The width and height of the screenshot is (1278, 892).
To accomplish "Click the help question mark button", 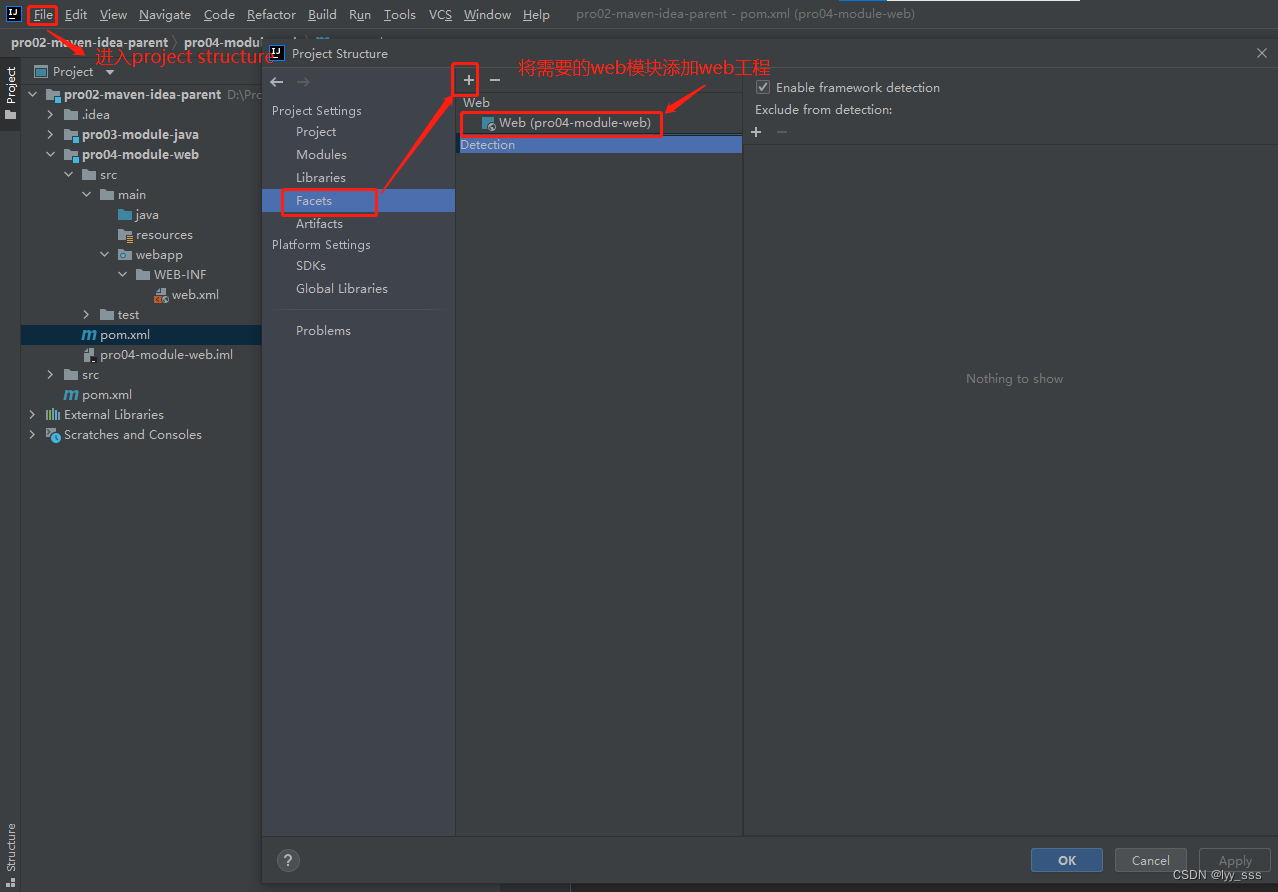I will click(288, 860).
